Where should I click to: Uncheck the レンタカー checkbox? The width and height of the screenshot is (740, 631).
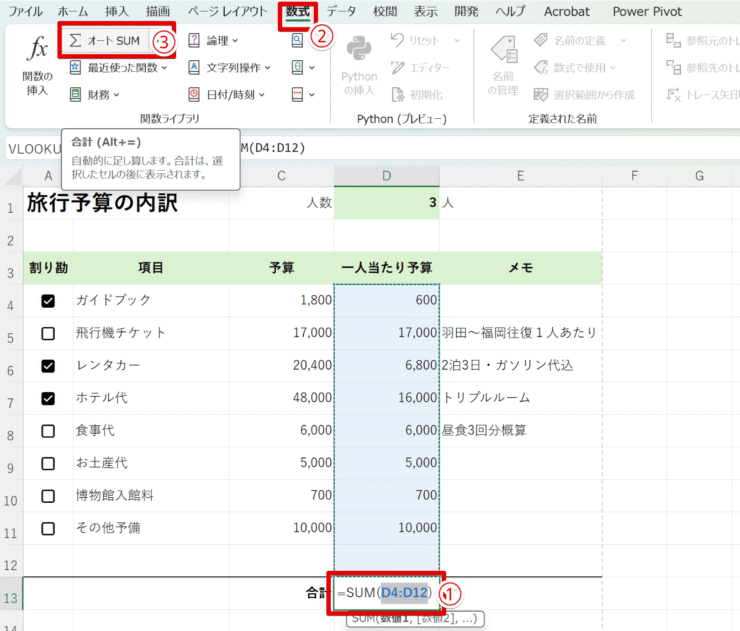click(48, 366)
